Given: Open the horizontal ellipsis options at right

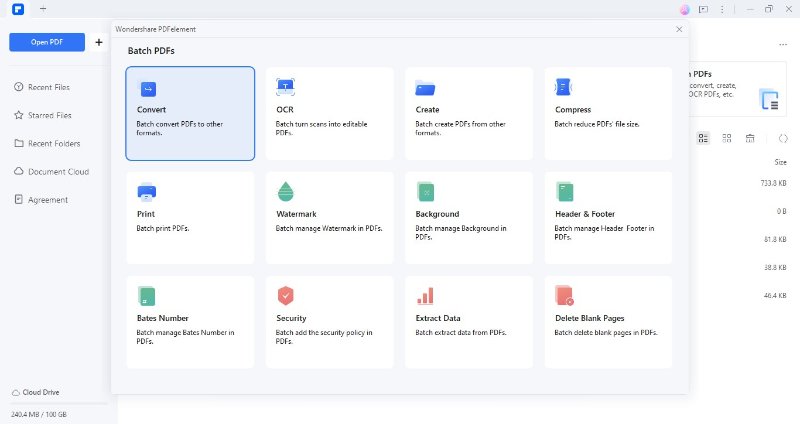Looking at the screenshot, I should [x=783, y=45].
